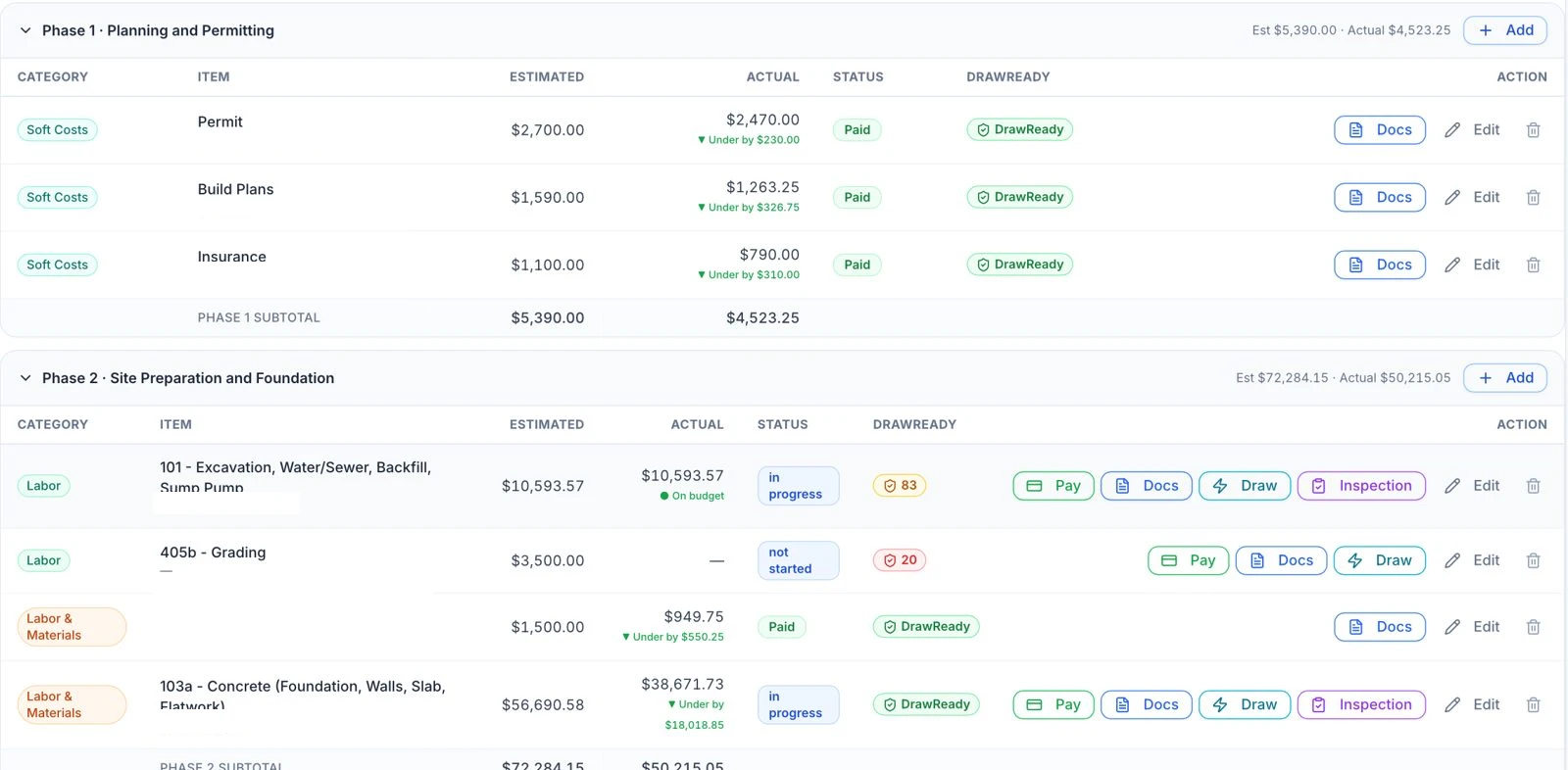Select the Labor tag on 405b Grading
The image size is (1568, 770).
(x=43, y=560)
